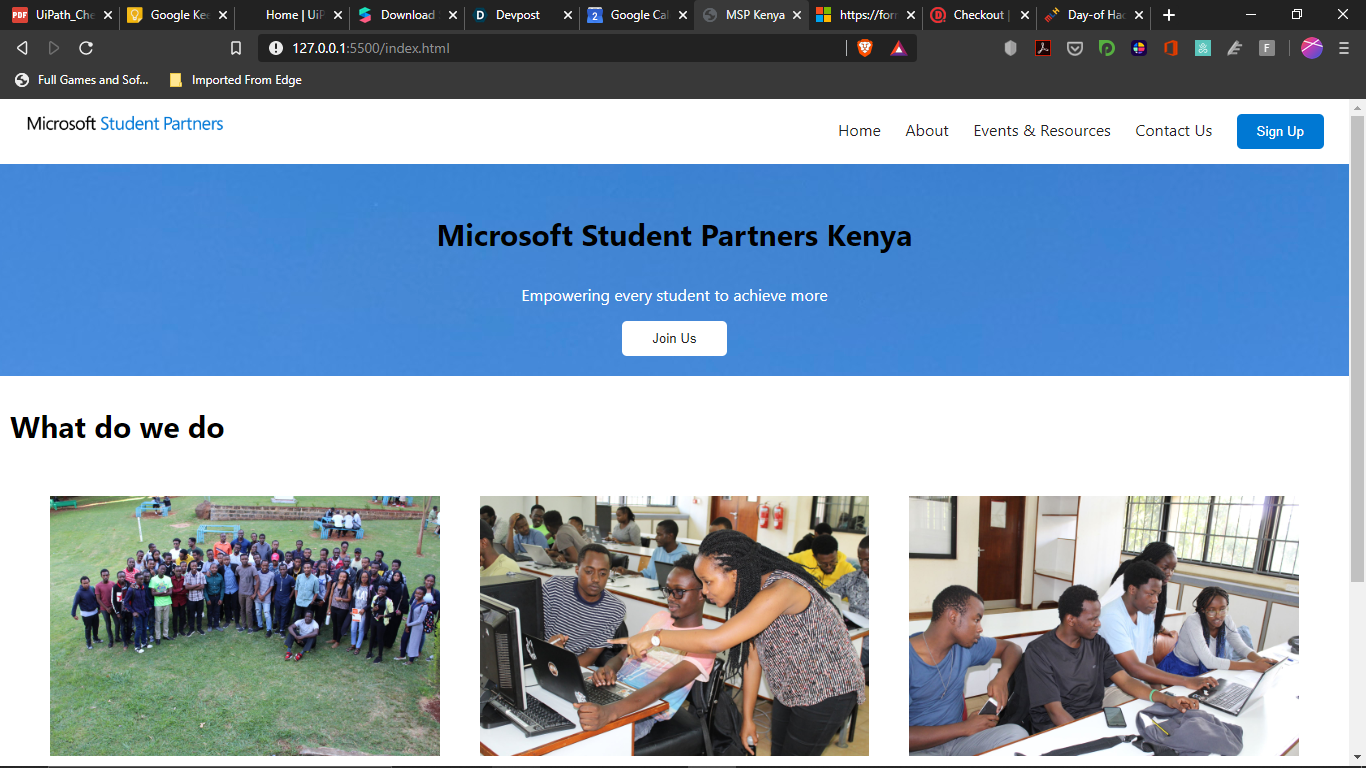Open site info icon beside the URL

tap(276, 48)
